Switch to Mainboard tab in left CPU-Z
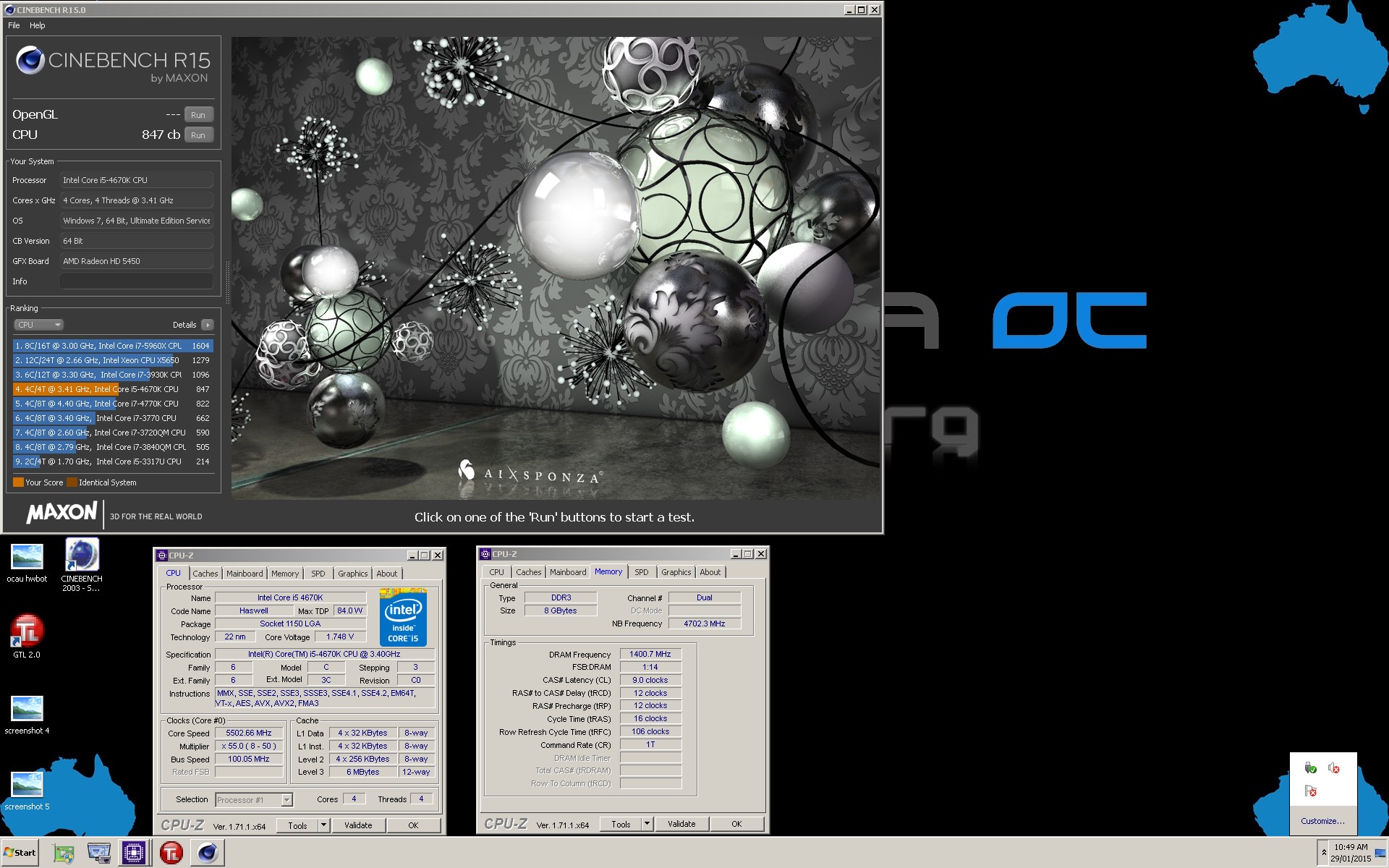 click(245, 574)
